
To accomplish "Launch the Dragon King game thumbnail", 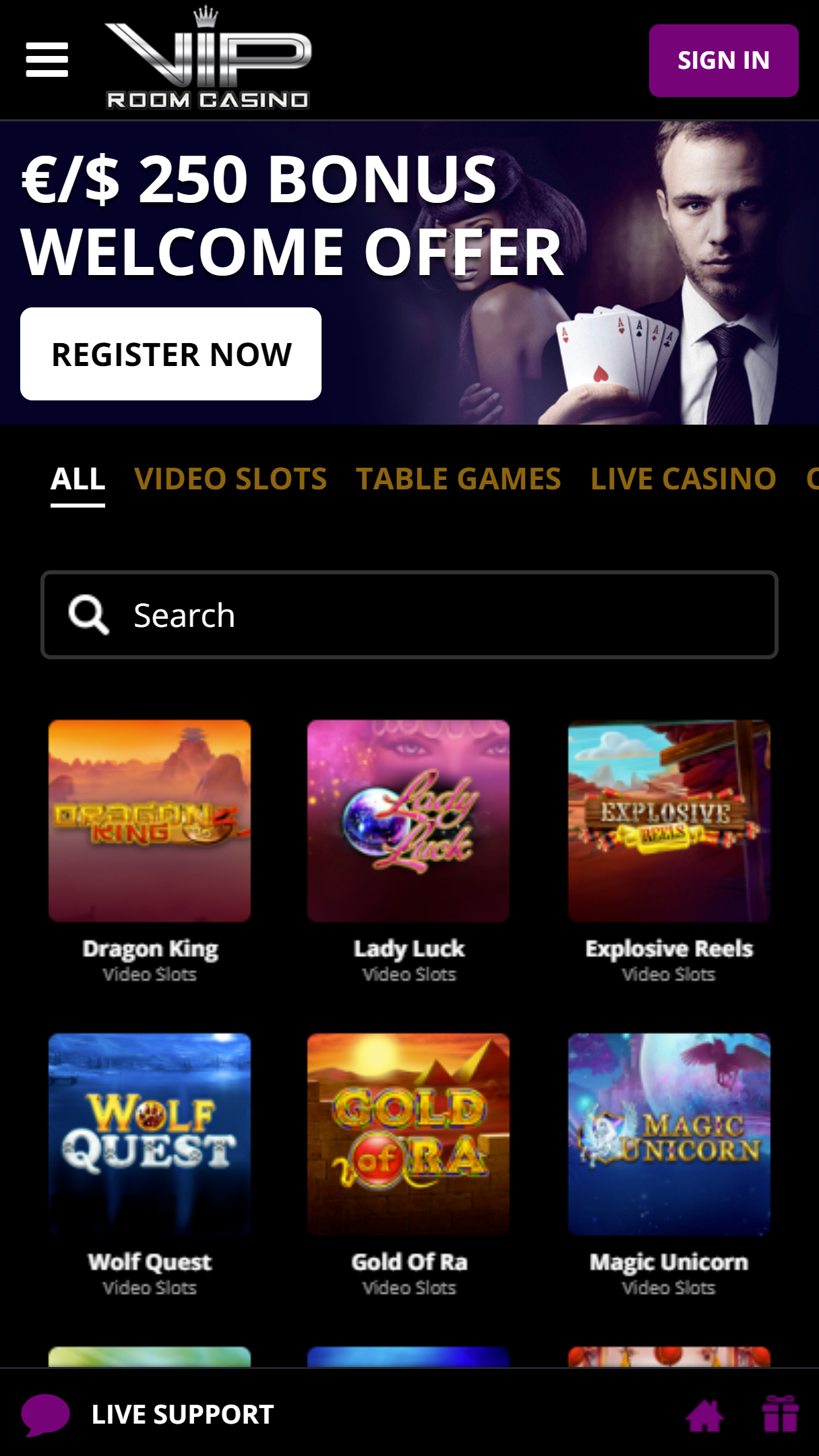I will 150,821.
